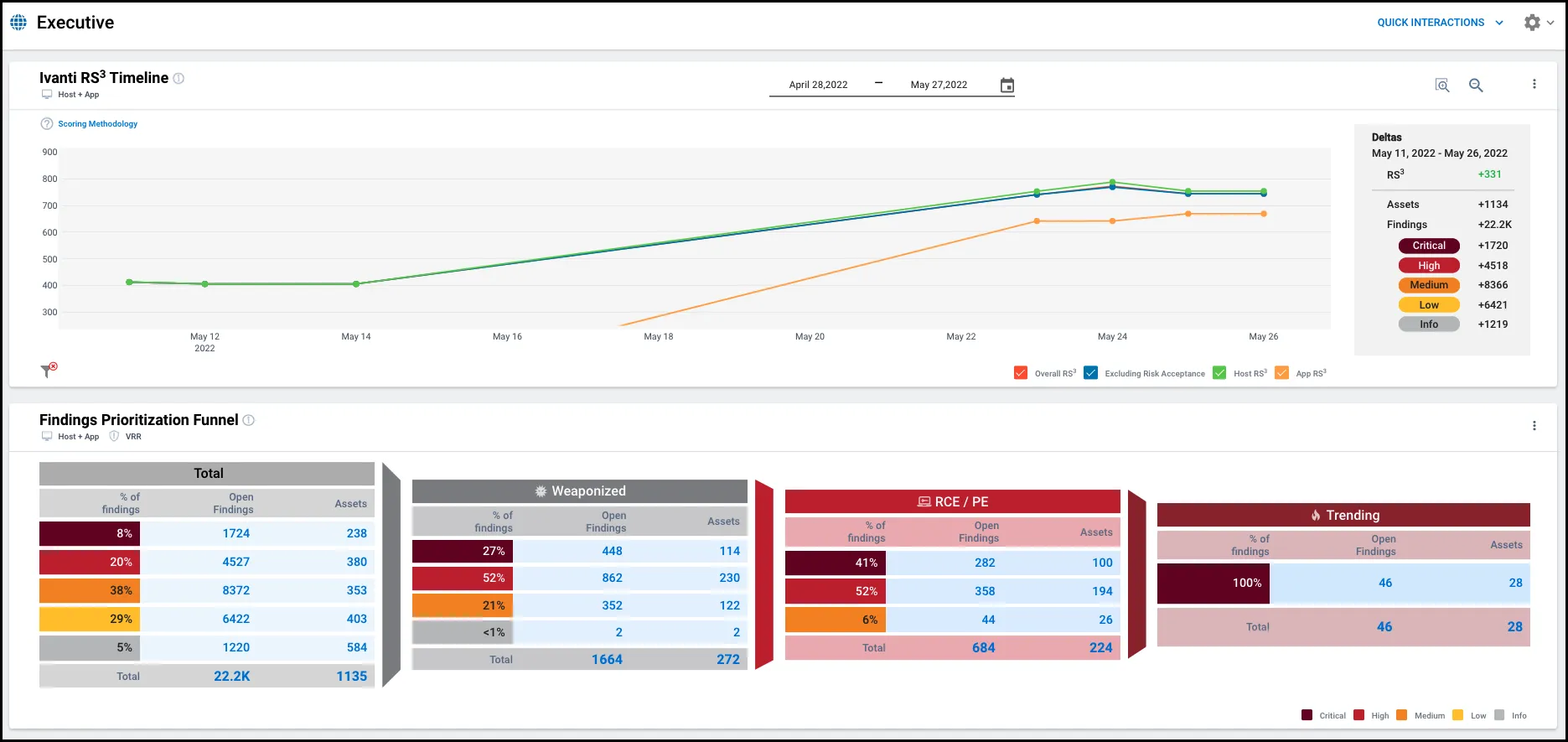This screenshot has width=1568, height=742.
Task: Click the Info severity badge in Deltas
Action: [x=1429, y=324]
